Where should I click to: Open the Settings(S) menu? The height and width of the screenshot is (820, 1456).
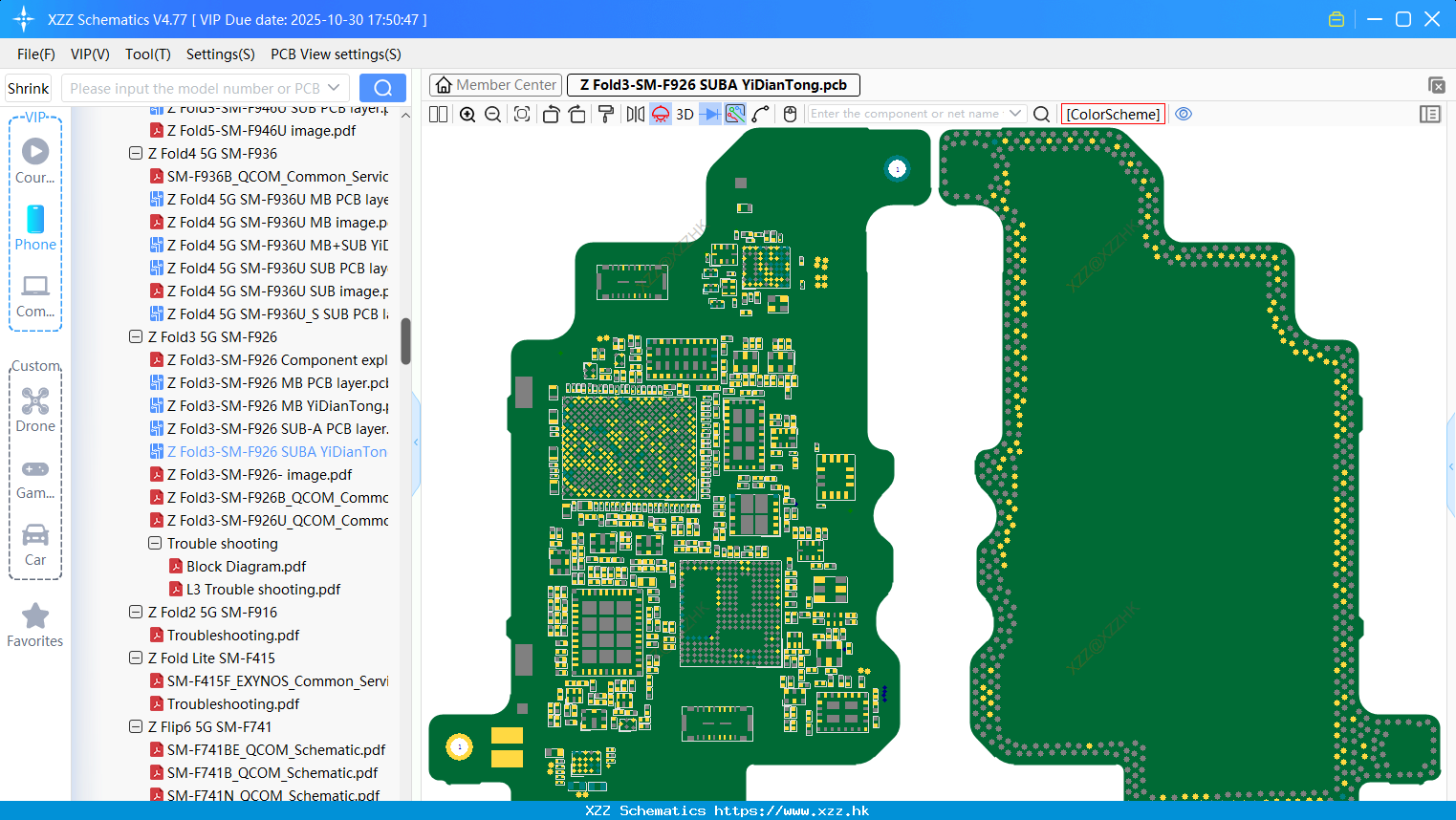click(x=221, y=54)
